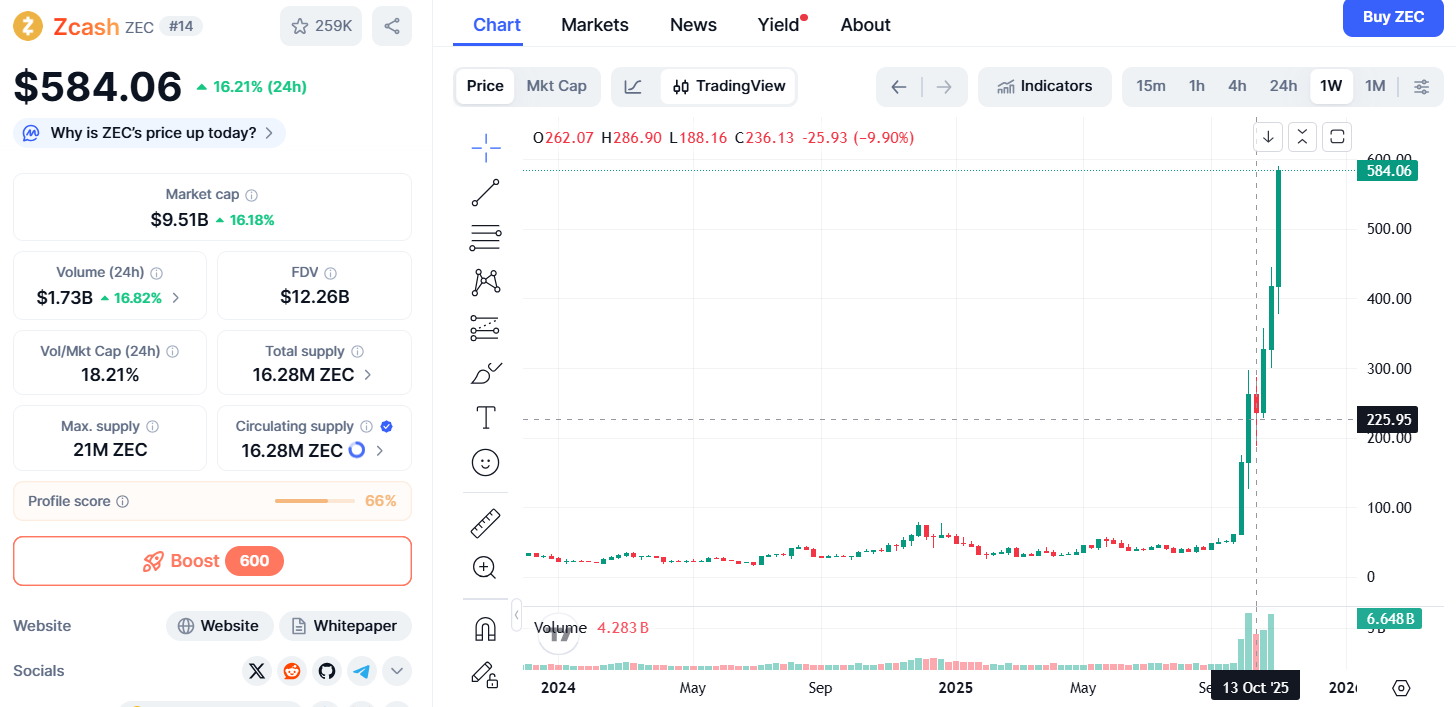Select the measure ruler tool
The width and height of the screenshot is (1456, 707).
coord(485,522)
